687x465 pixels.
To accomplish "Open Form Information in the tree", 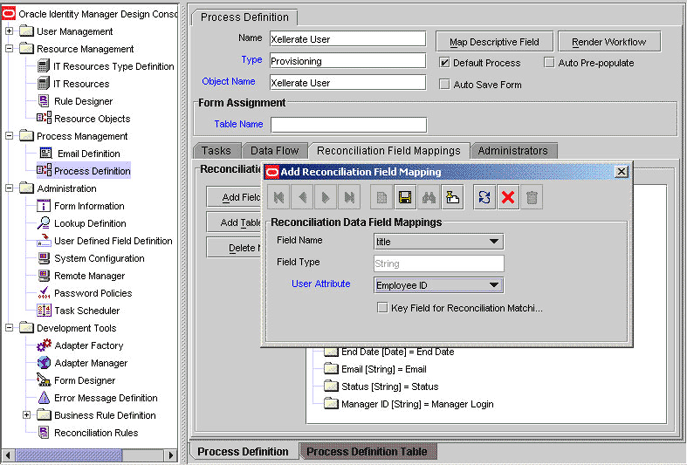I will pyautogui.click(x=81, y=206).
